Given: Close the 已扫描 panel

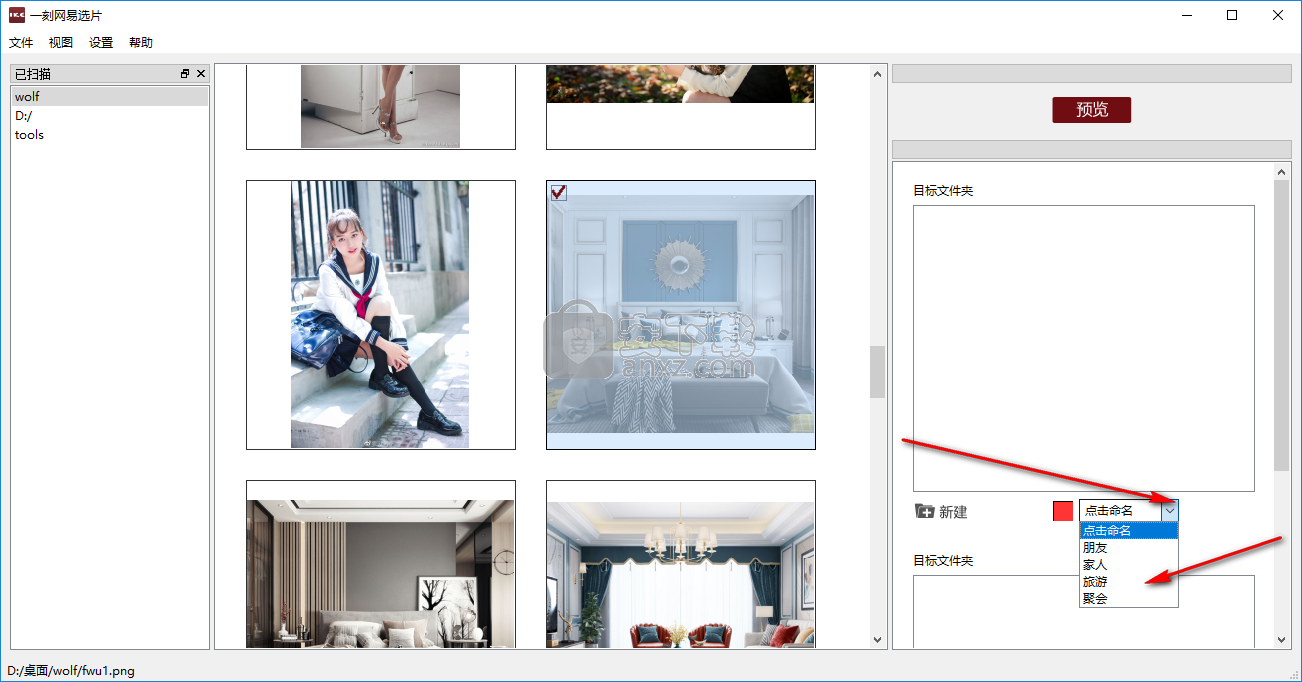Looking at the screenshot, I should click(x=201, y=74).
